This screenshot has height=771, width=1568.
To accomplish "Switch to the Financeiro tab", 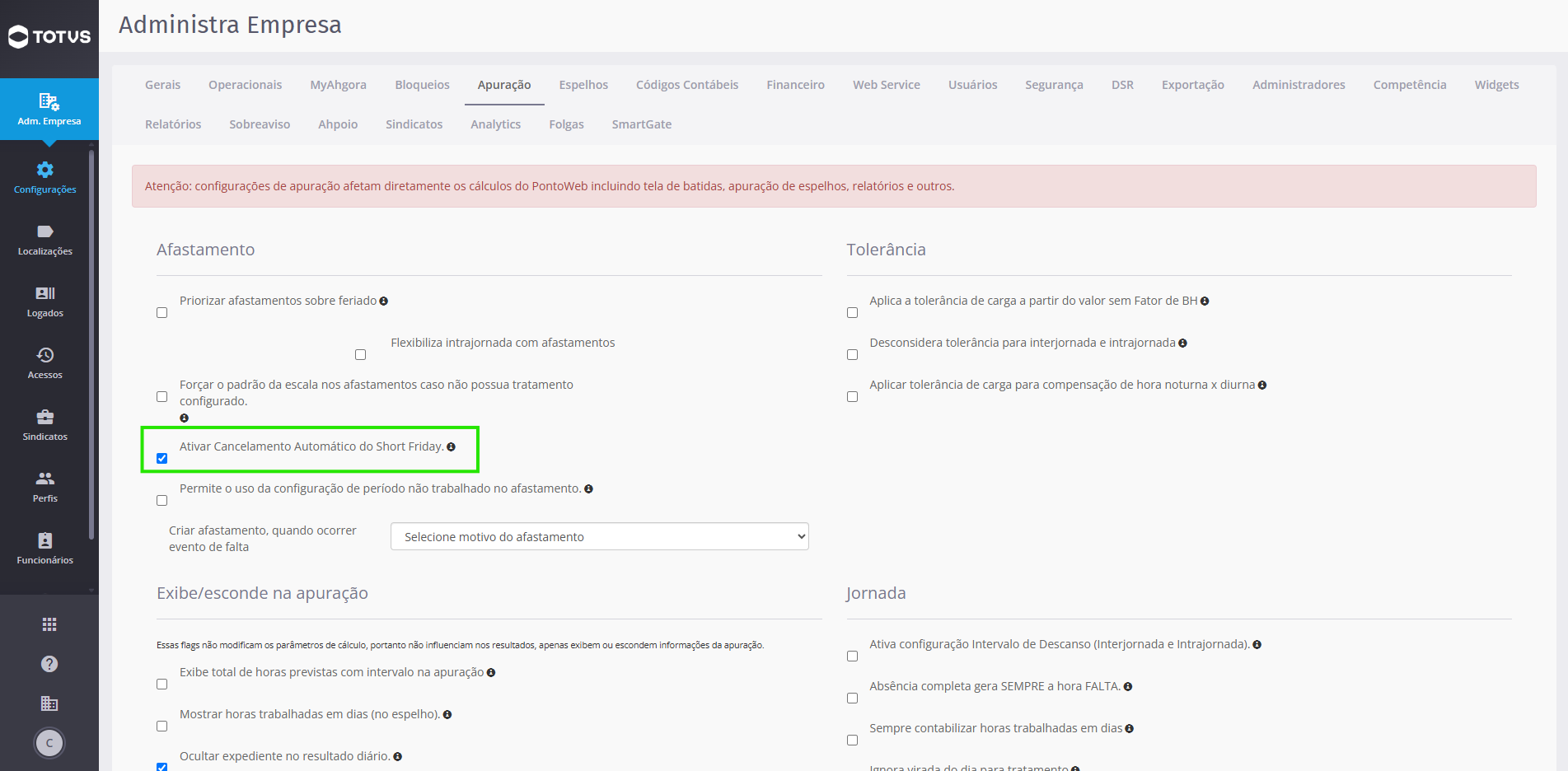I will [x=795, y=85].
